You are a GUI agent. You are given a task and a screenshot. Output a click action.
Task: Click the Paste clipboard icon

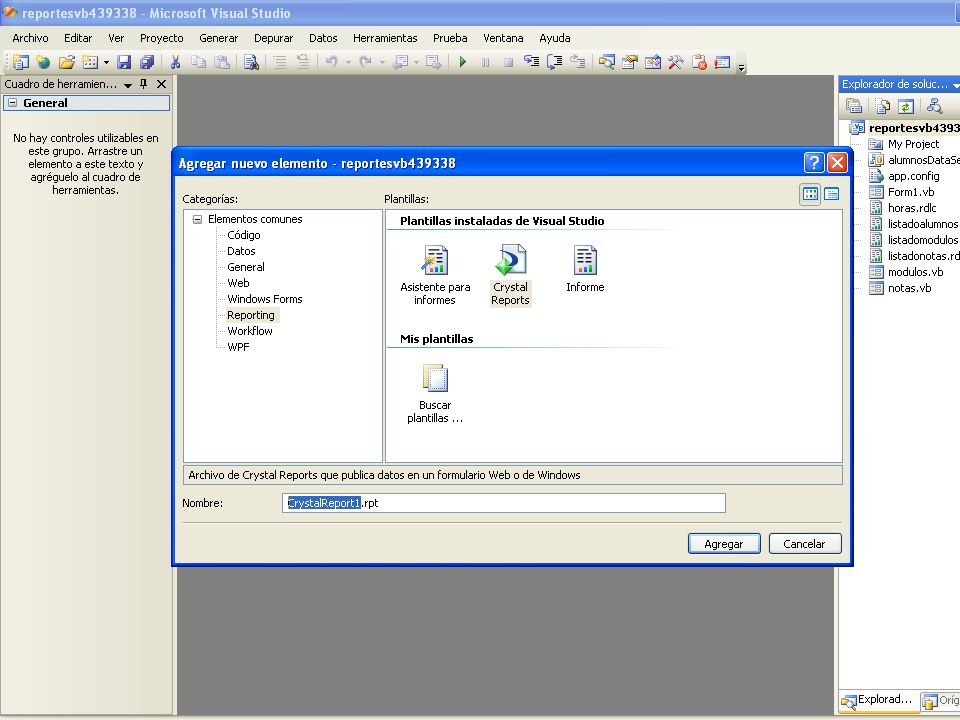(222, 62)
